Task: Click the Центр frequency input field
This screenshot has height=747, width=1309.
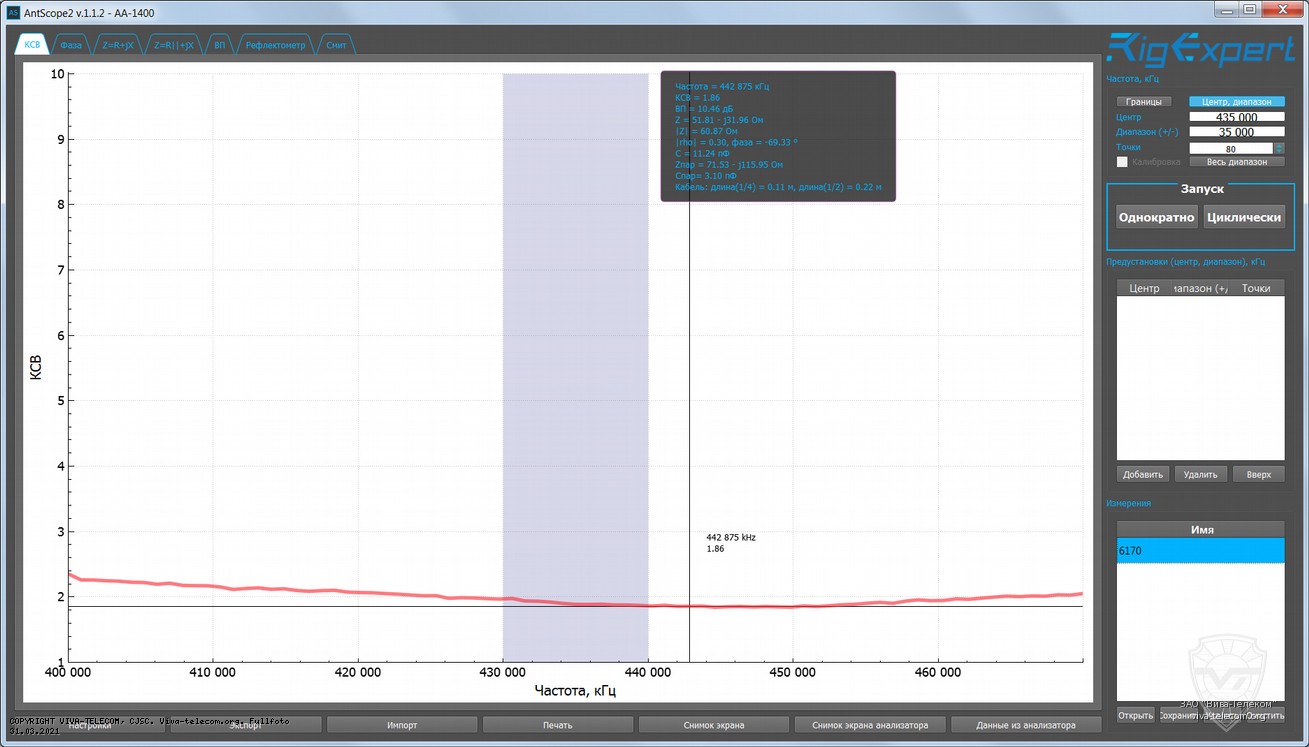Action: [1236, 117]
